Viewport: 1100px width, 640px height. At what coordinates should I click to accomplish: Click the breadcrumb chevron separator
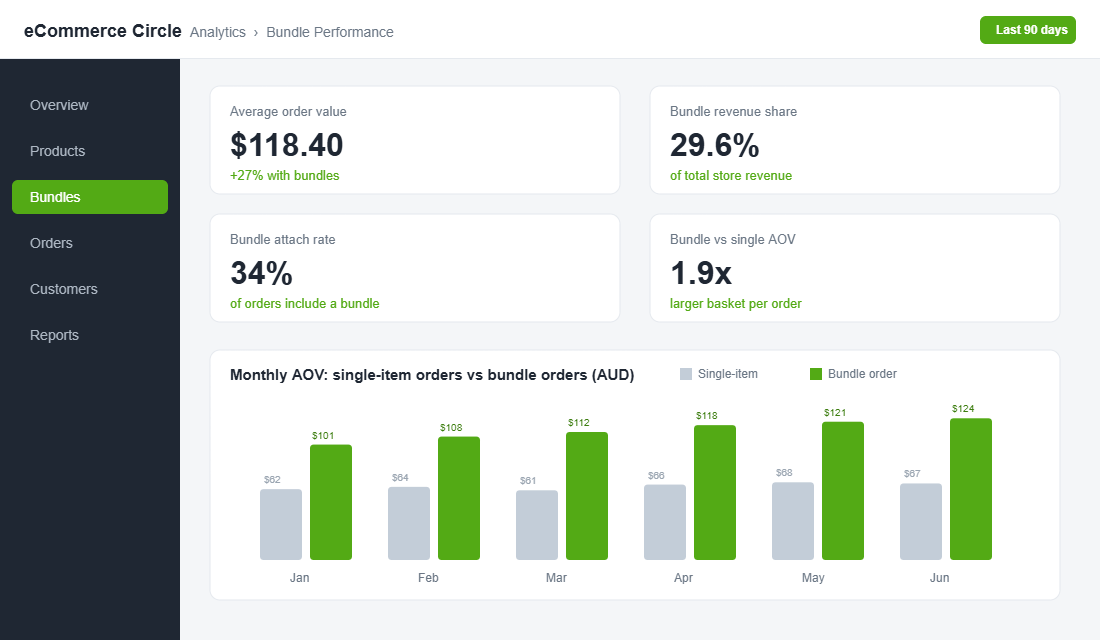(256, 32)
